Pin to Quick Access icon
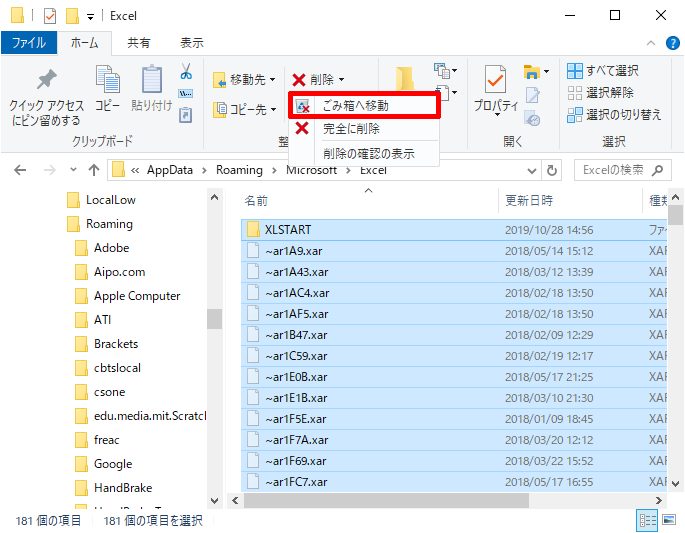 click(x=46, y=80)
